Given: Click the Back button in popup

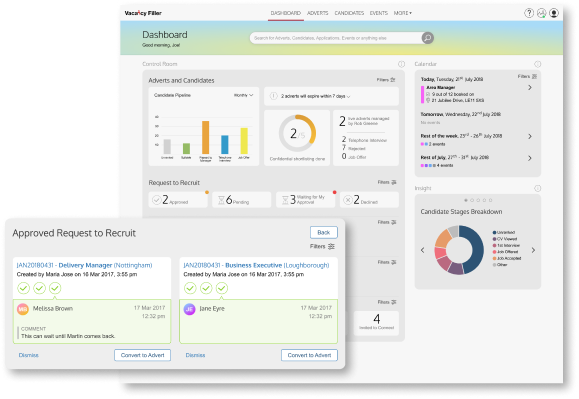Looking at the screenshot, I should [323, 233].
